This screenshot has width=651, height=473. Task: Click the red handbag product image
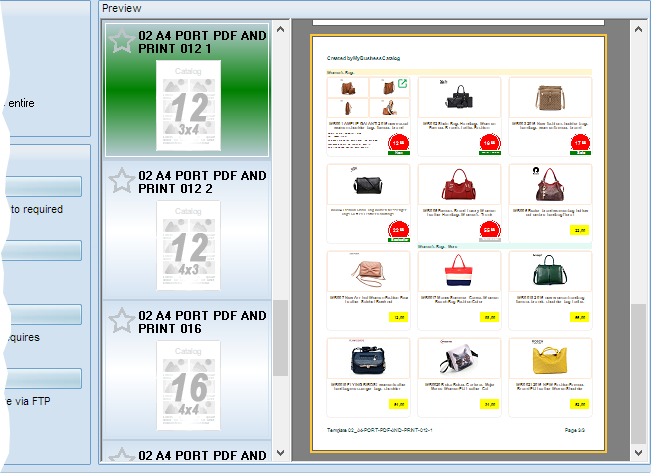click(x=459, y=185)
